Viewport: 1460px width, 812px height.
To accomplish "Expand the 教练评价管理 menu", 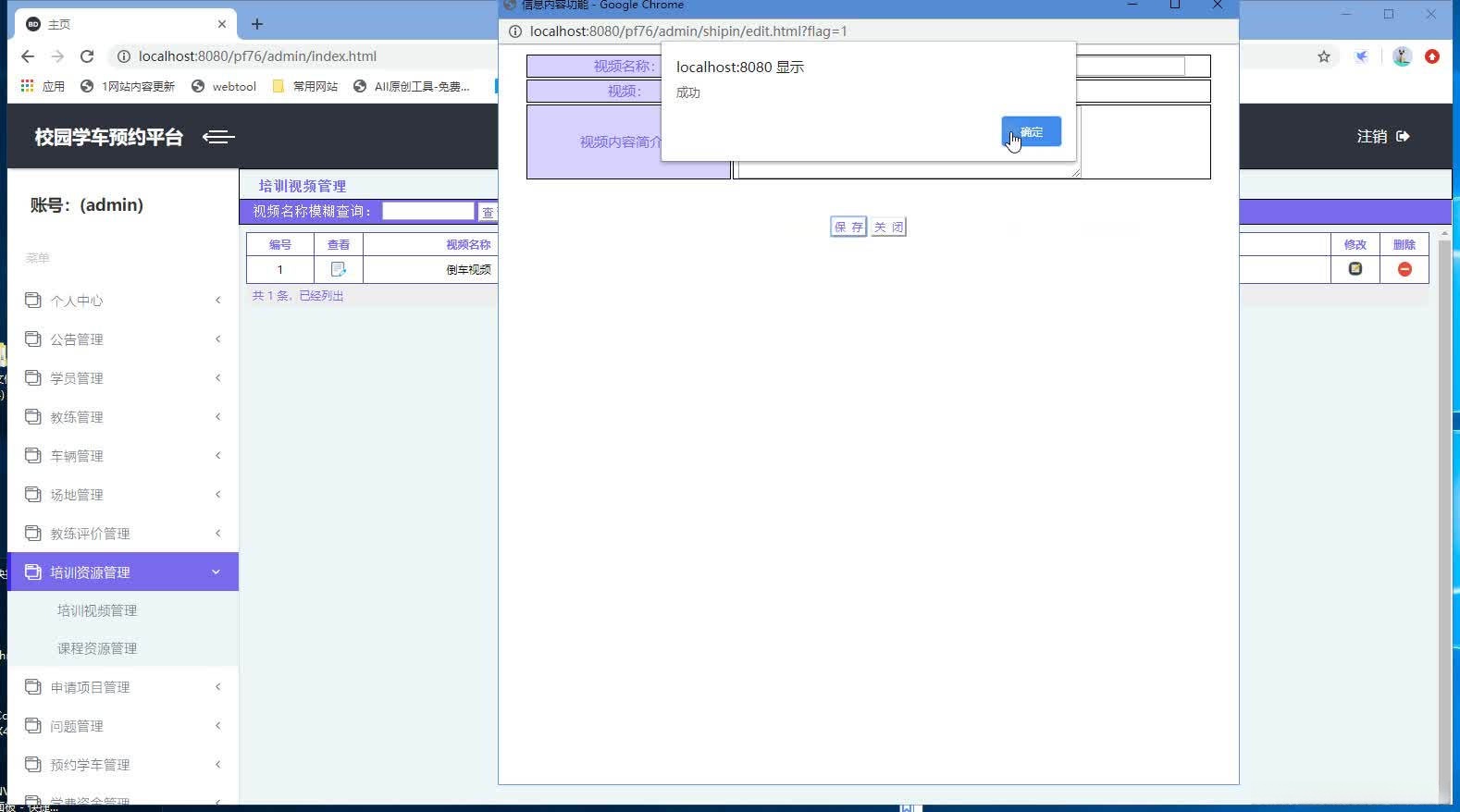I will (x=123, y=534).
